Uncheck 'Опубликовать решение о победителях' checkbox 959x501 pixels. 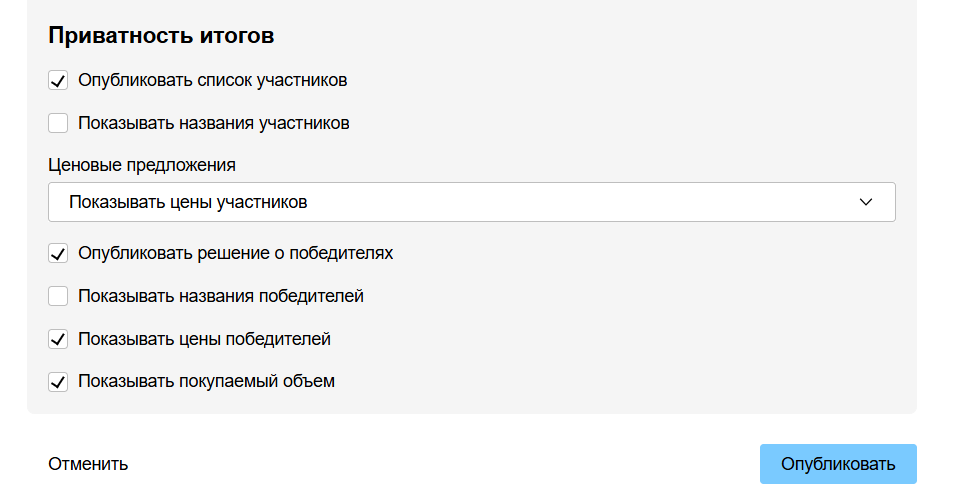pyautogui.click(x=58, y=254)
